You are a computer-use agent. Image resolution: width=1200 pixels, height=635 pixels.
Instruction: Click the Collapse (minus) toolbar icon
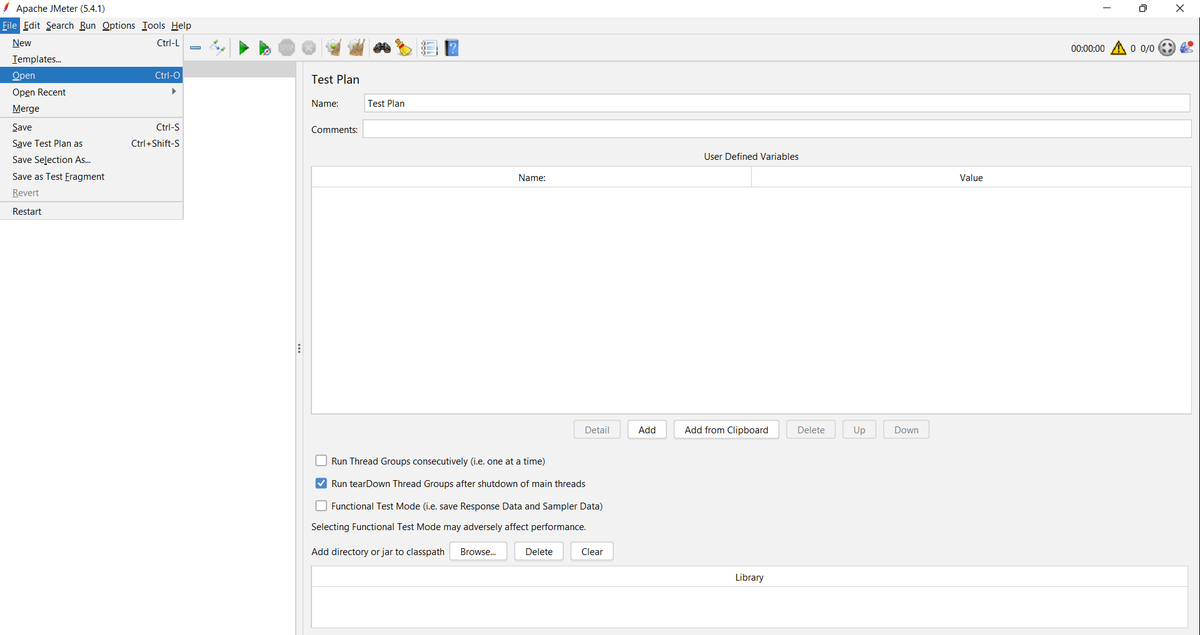click(195, 48)
